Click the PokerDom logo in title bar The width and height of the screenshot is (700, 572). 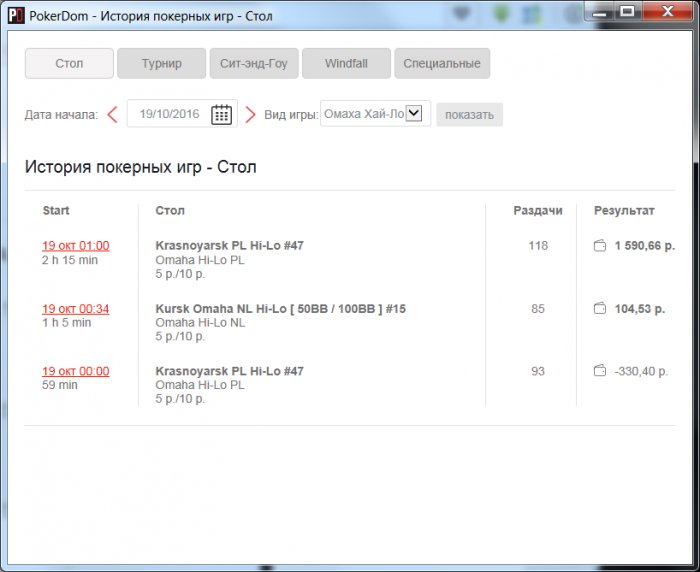click(x=16, y=15)
